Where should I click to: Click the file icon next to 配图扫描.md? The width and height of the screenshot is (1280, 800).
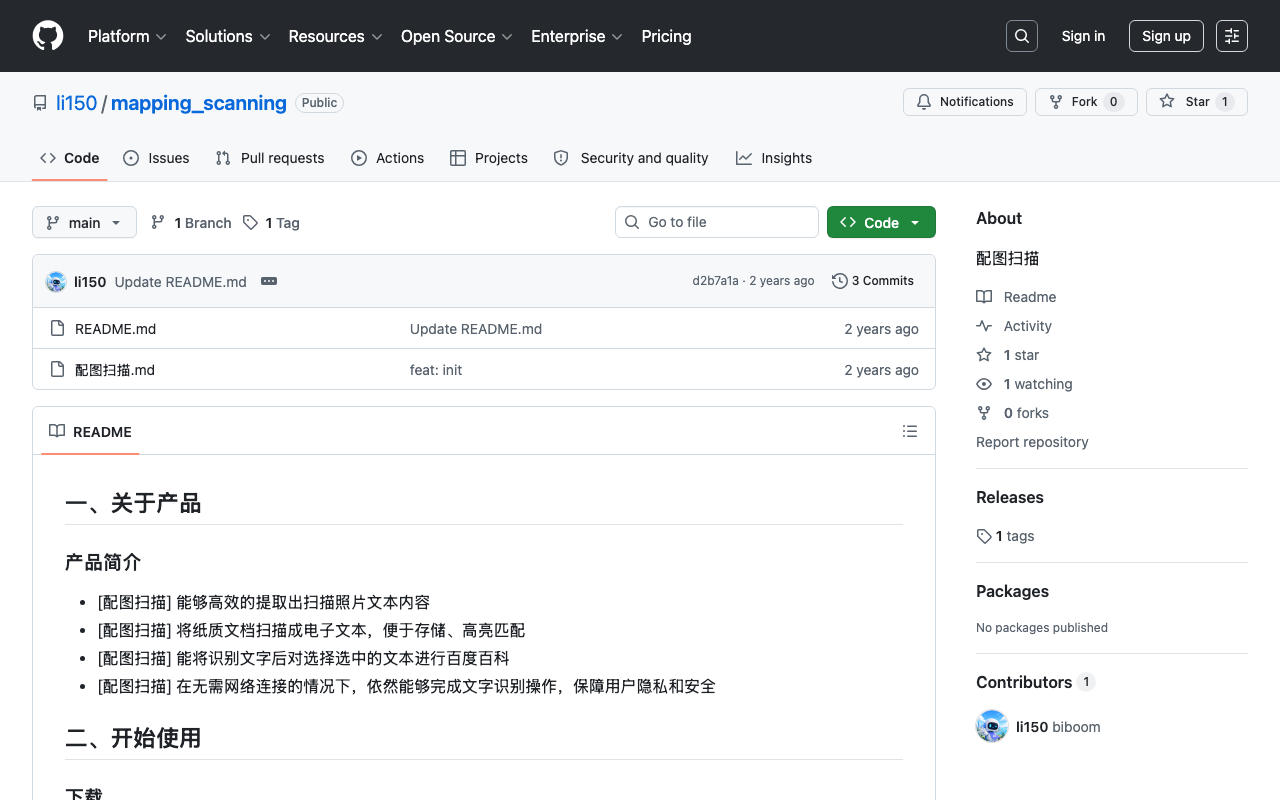click(x=57, y=370)
